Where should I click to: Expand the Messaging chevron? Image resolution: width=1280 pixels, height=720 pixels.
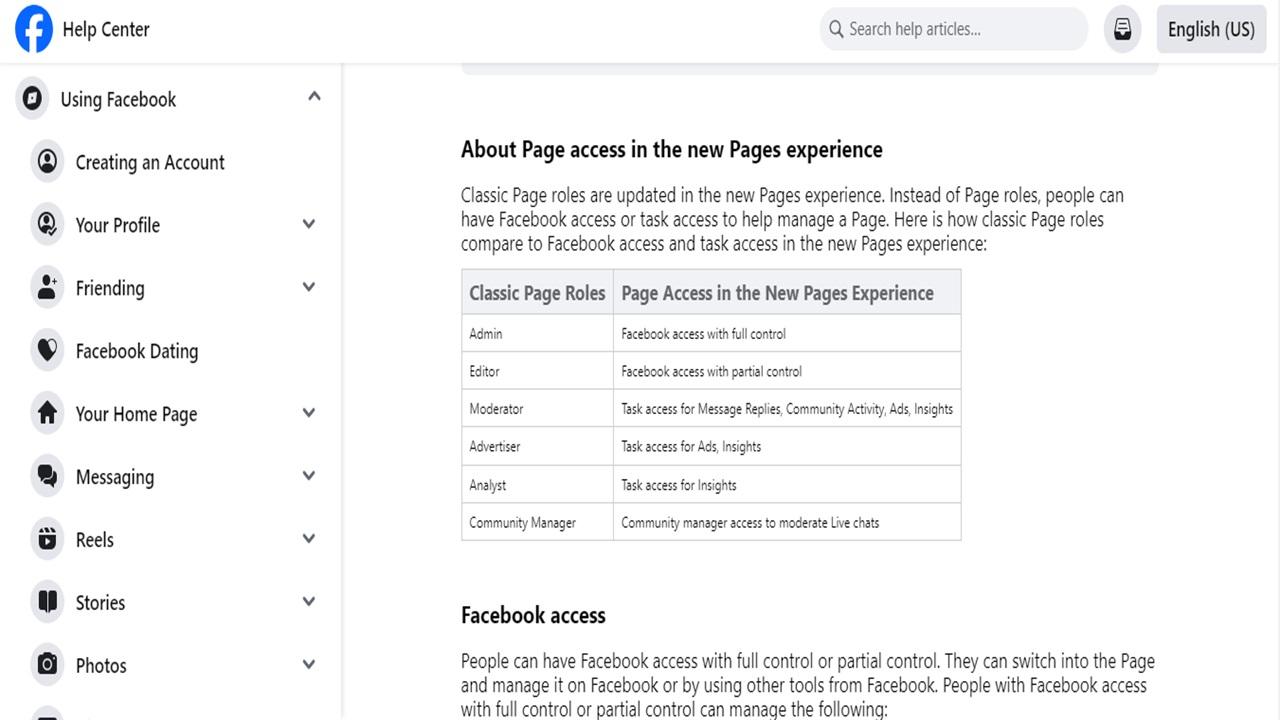[x=309, y=476]
